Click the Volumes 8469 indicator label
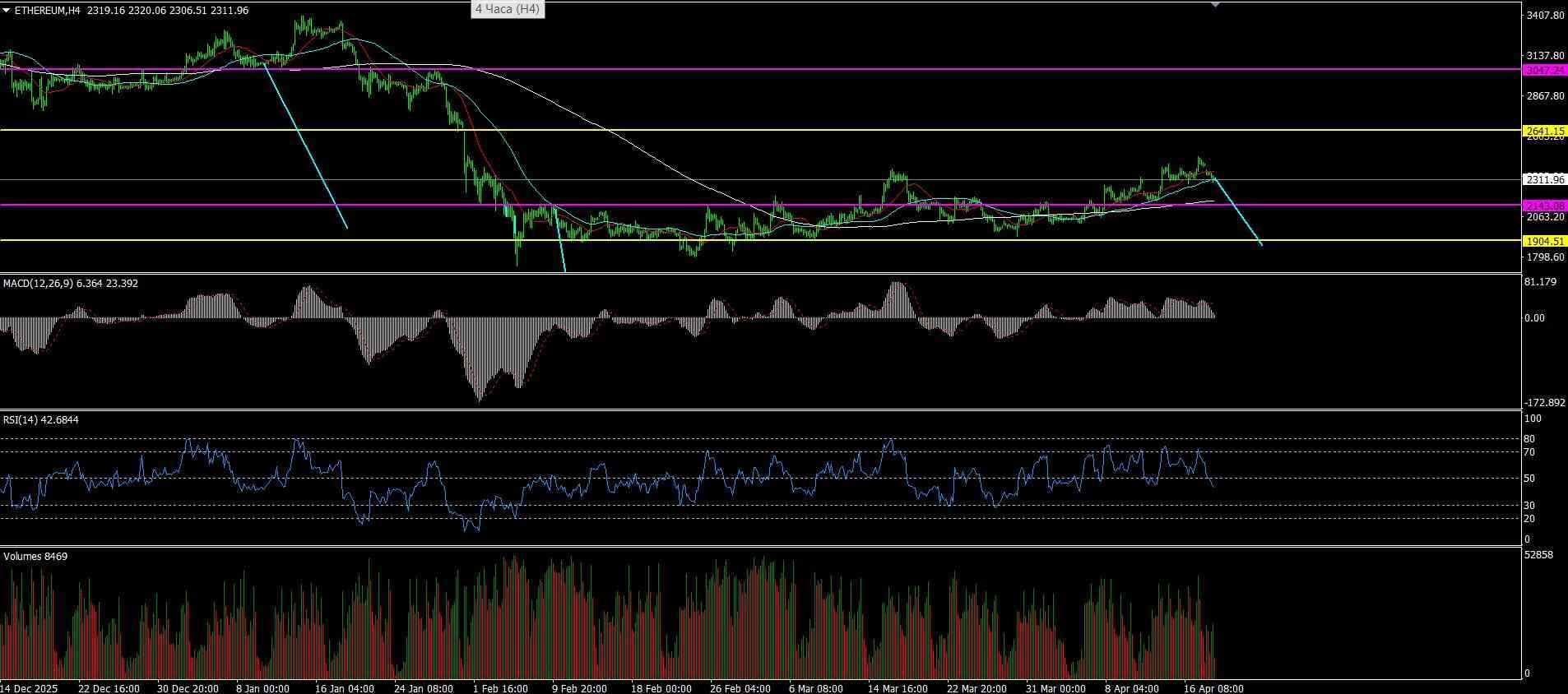 35,557
